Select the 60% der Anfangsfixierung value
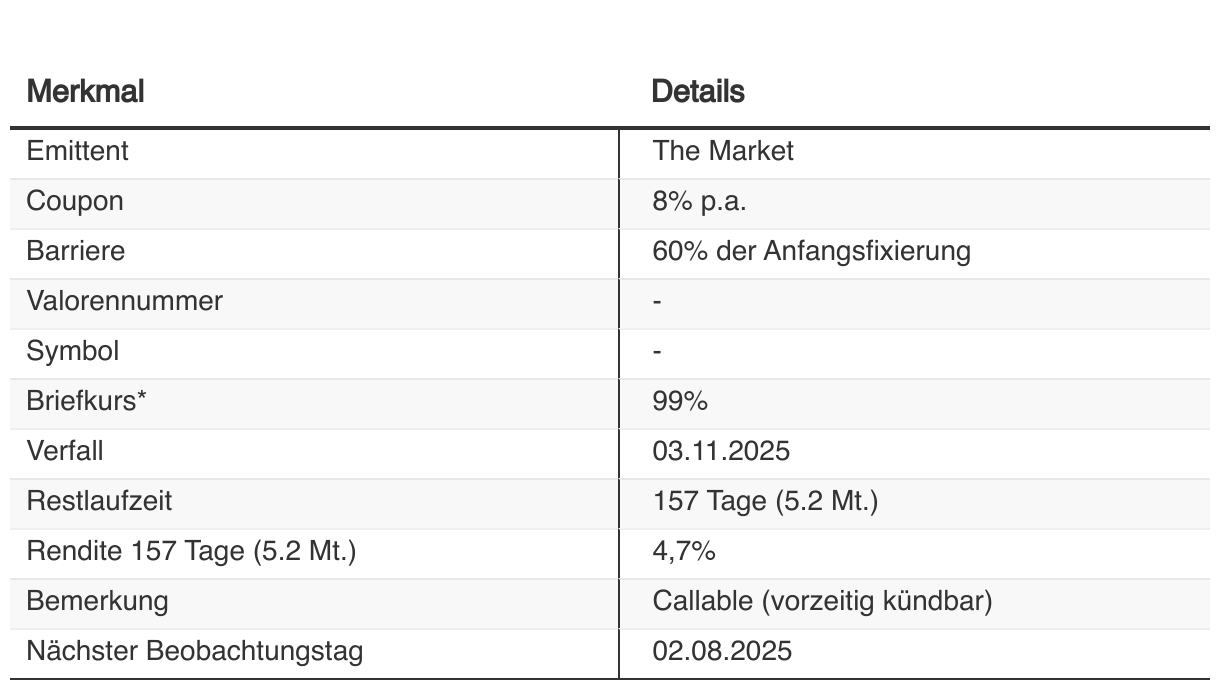This screenshot has width=1220, height=690. tap(811, 251)
